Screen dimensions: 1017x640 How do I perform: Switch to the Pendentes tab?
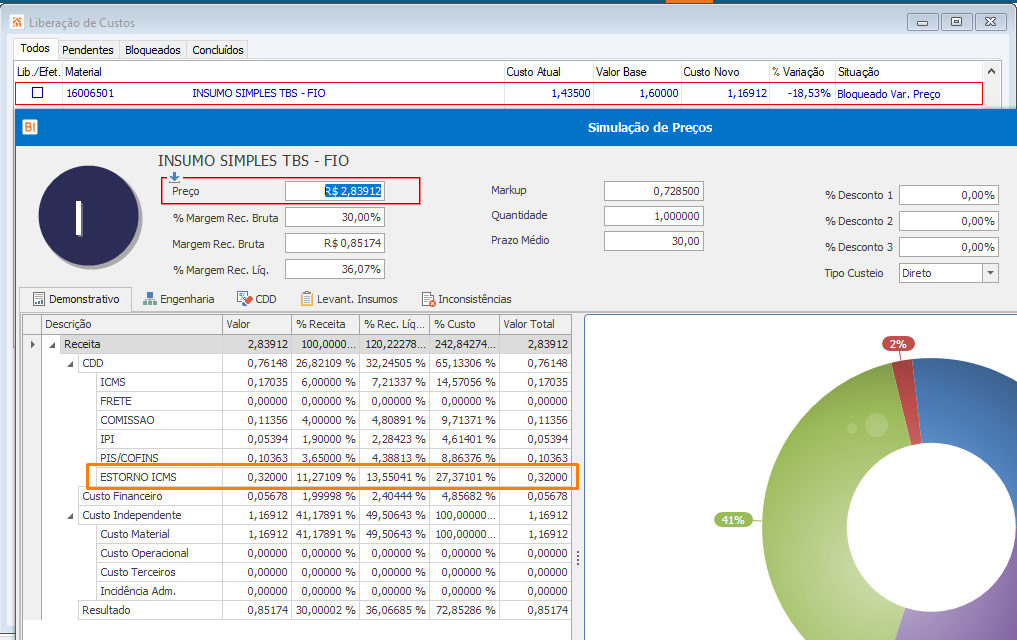(x=88, y=50)
